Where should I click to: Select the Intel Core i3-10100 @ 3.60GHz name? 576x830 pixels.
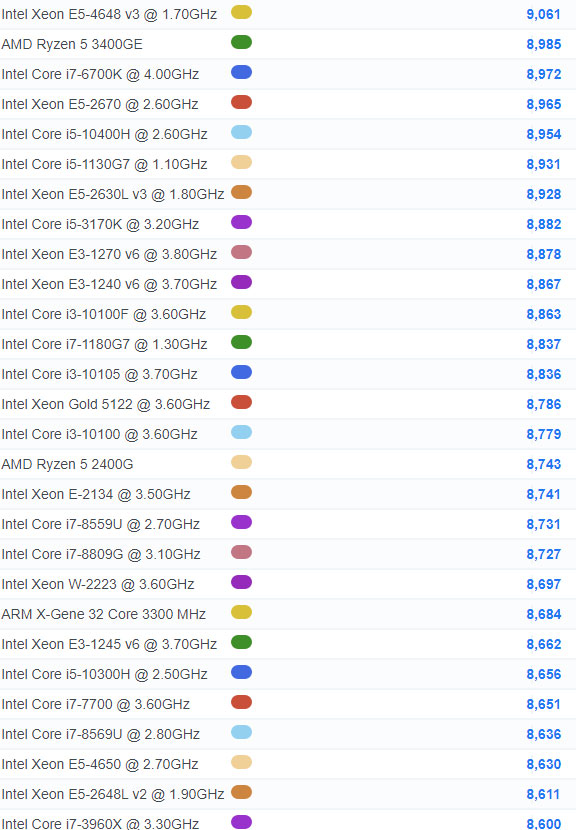(100, 434)
